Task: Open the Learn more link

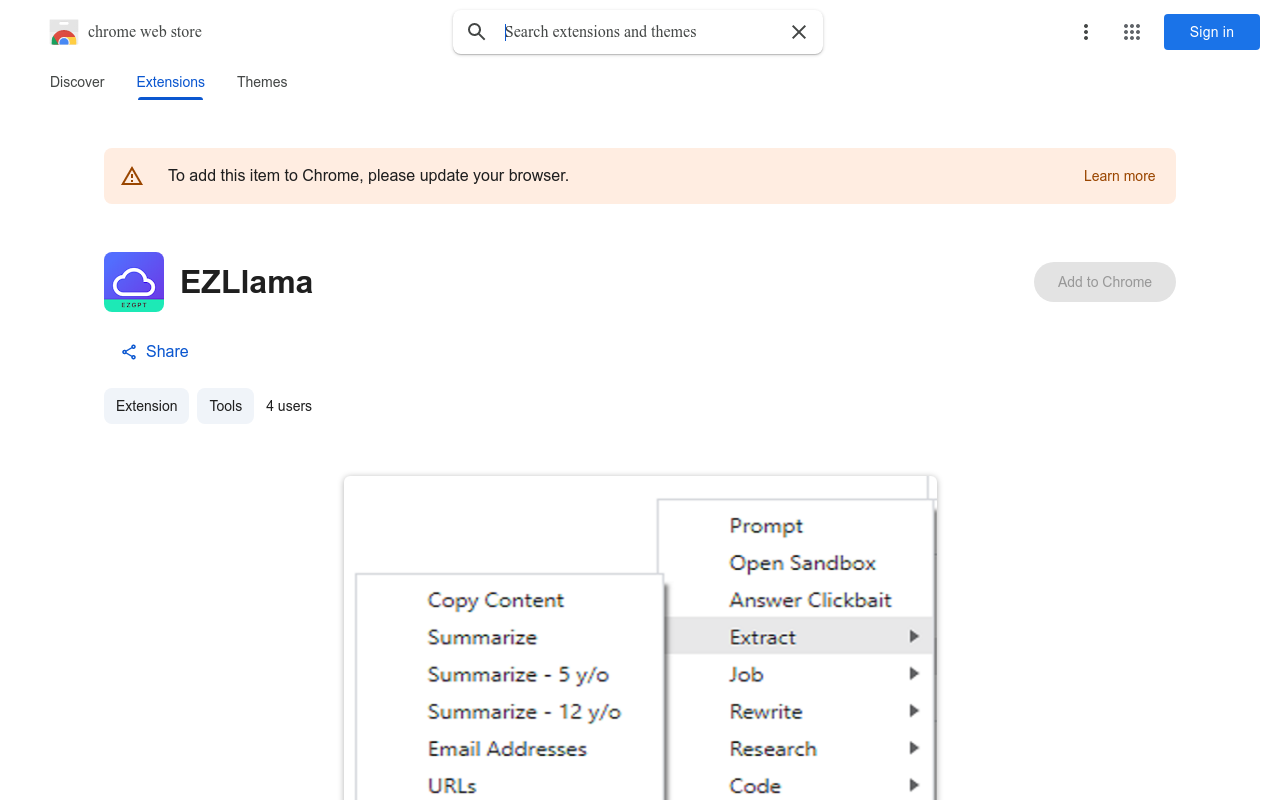Action: pyautogui.click(x=1119, y=176)
